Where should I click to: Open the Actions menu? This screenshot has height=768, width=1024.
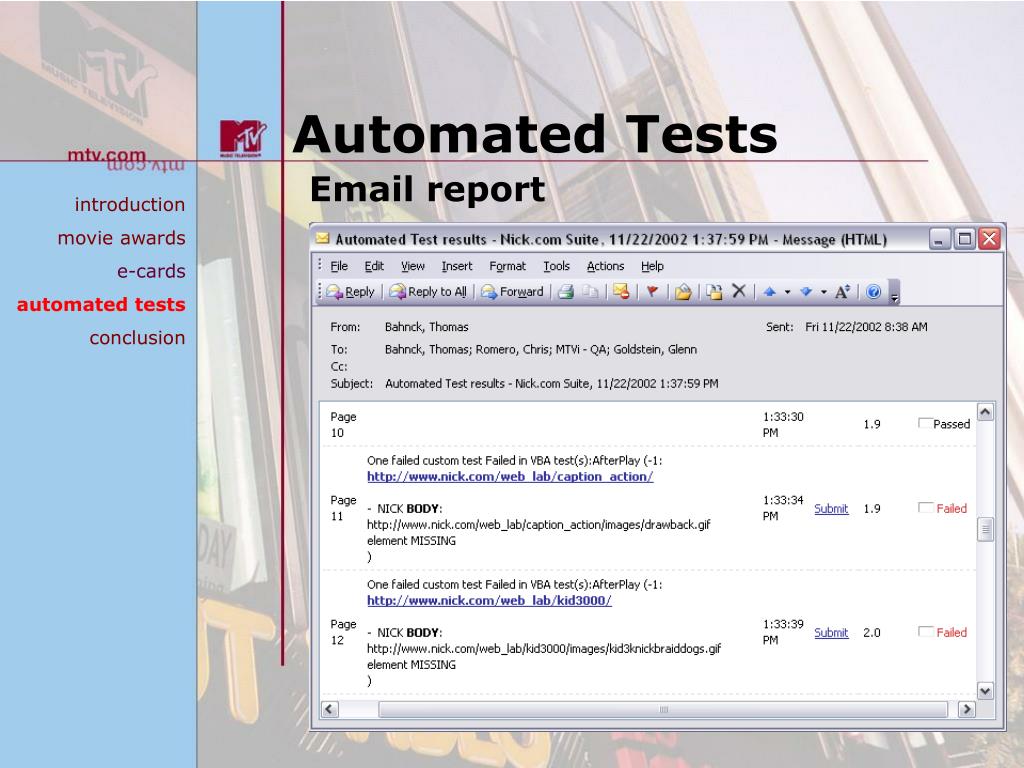(x=605, y=266)
